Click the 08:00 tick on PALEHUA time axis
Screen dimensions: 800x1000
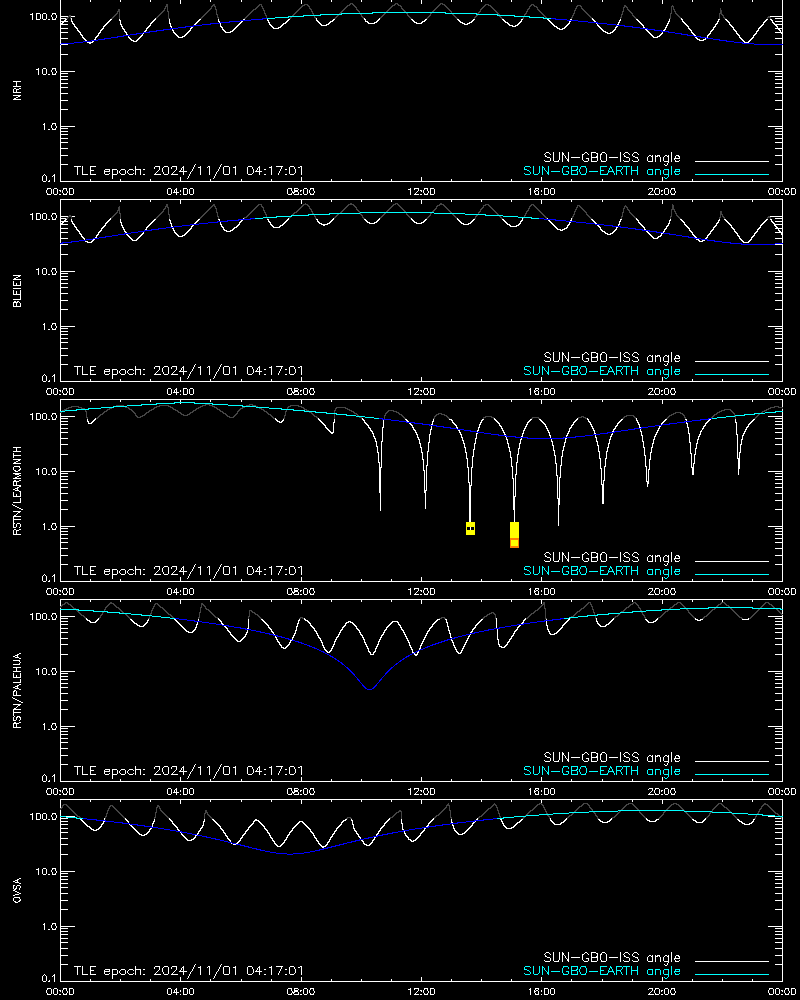pos(300,791)
